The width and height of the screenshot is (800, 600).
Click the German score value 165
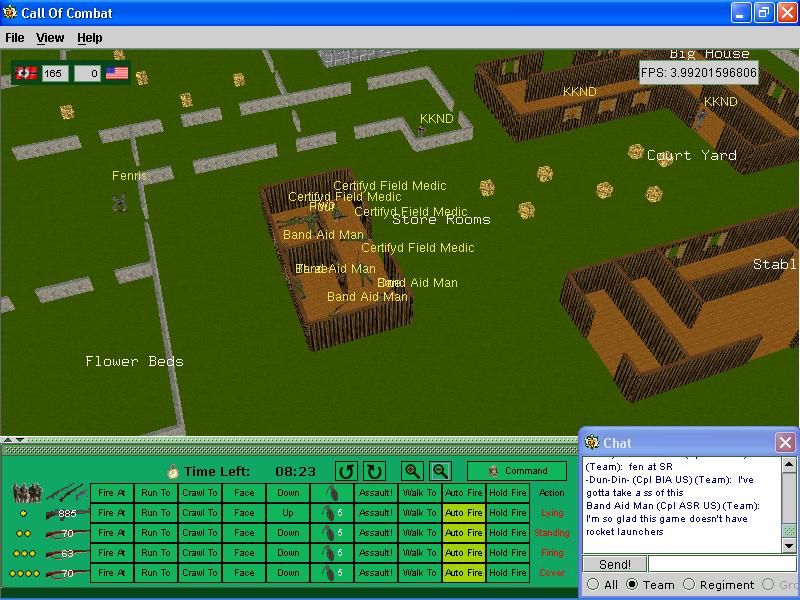[55, 73]
